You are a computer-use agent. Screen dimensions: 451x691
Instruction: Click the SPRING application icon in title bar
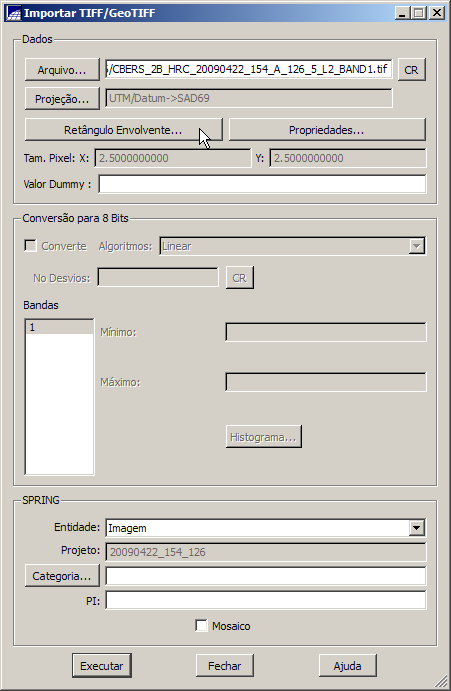14,13
